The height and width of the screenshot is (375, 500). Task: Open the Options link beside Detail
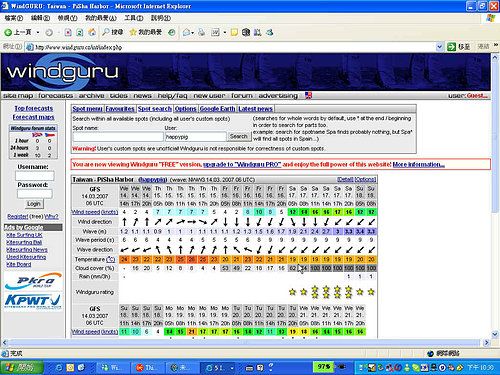point(365,179)
